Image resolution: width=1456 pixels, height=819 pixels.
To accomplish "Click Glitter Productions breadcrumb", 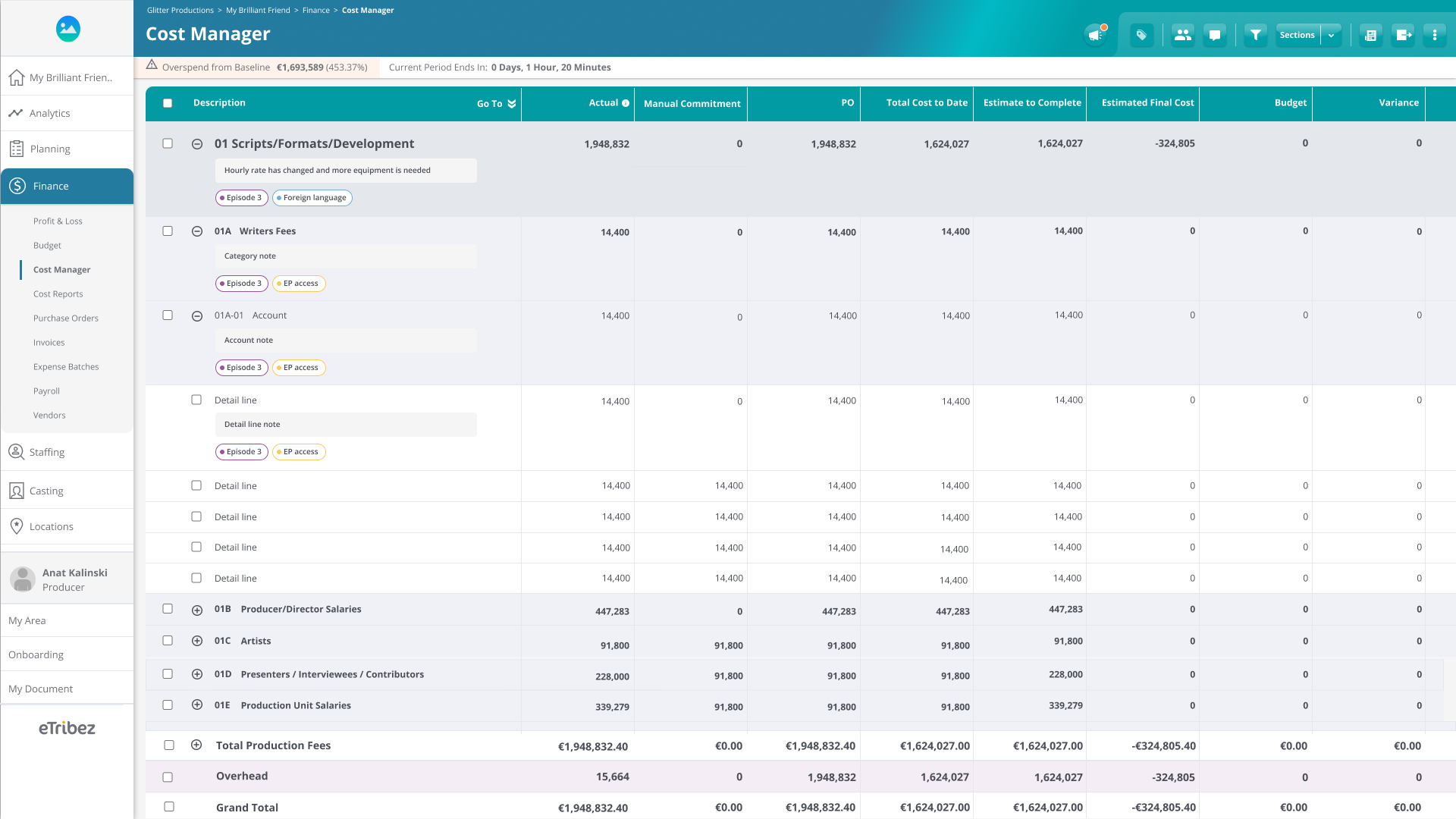I will point(180,11).
